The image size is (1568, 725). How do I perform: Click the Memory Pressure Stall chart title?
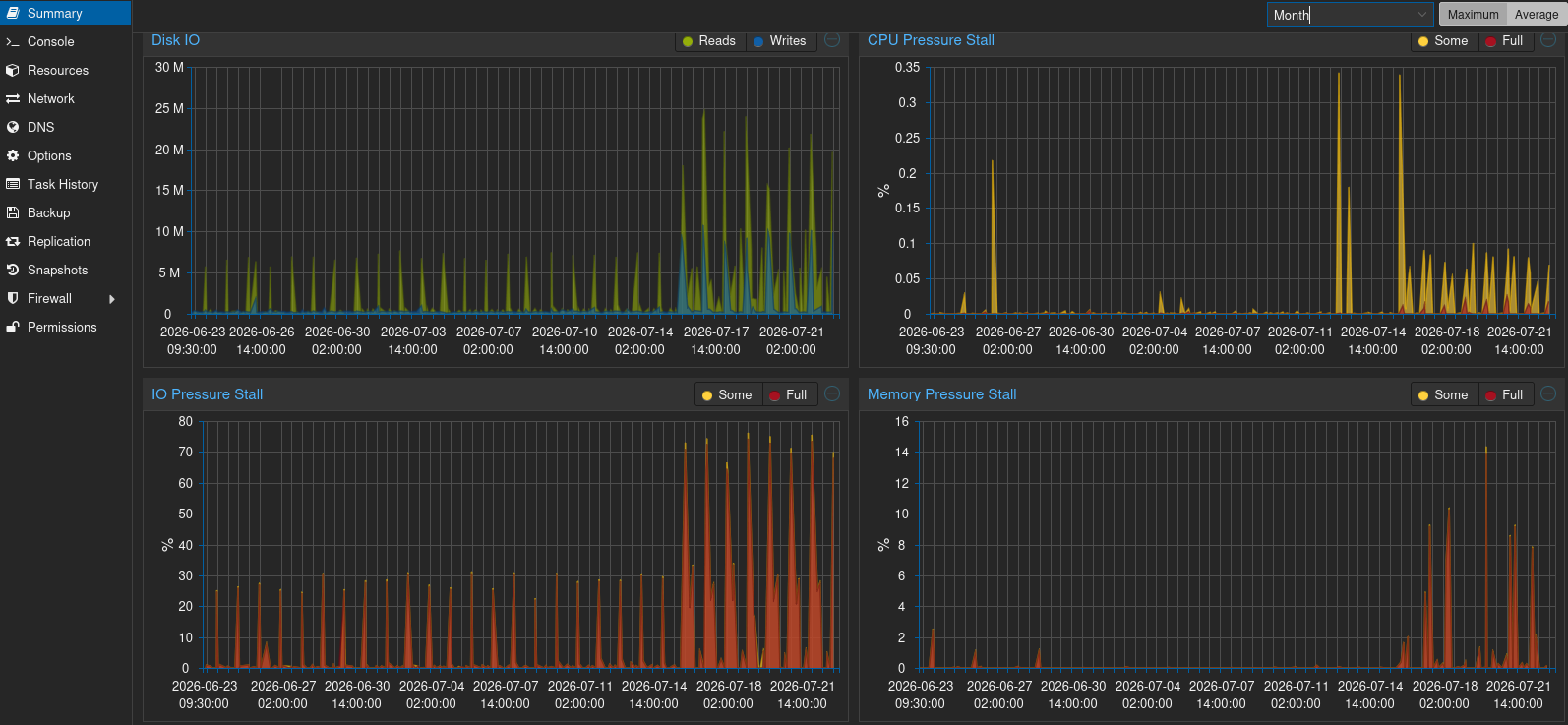(941, 394)
